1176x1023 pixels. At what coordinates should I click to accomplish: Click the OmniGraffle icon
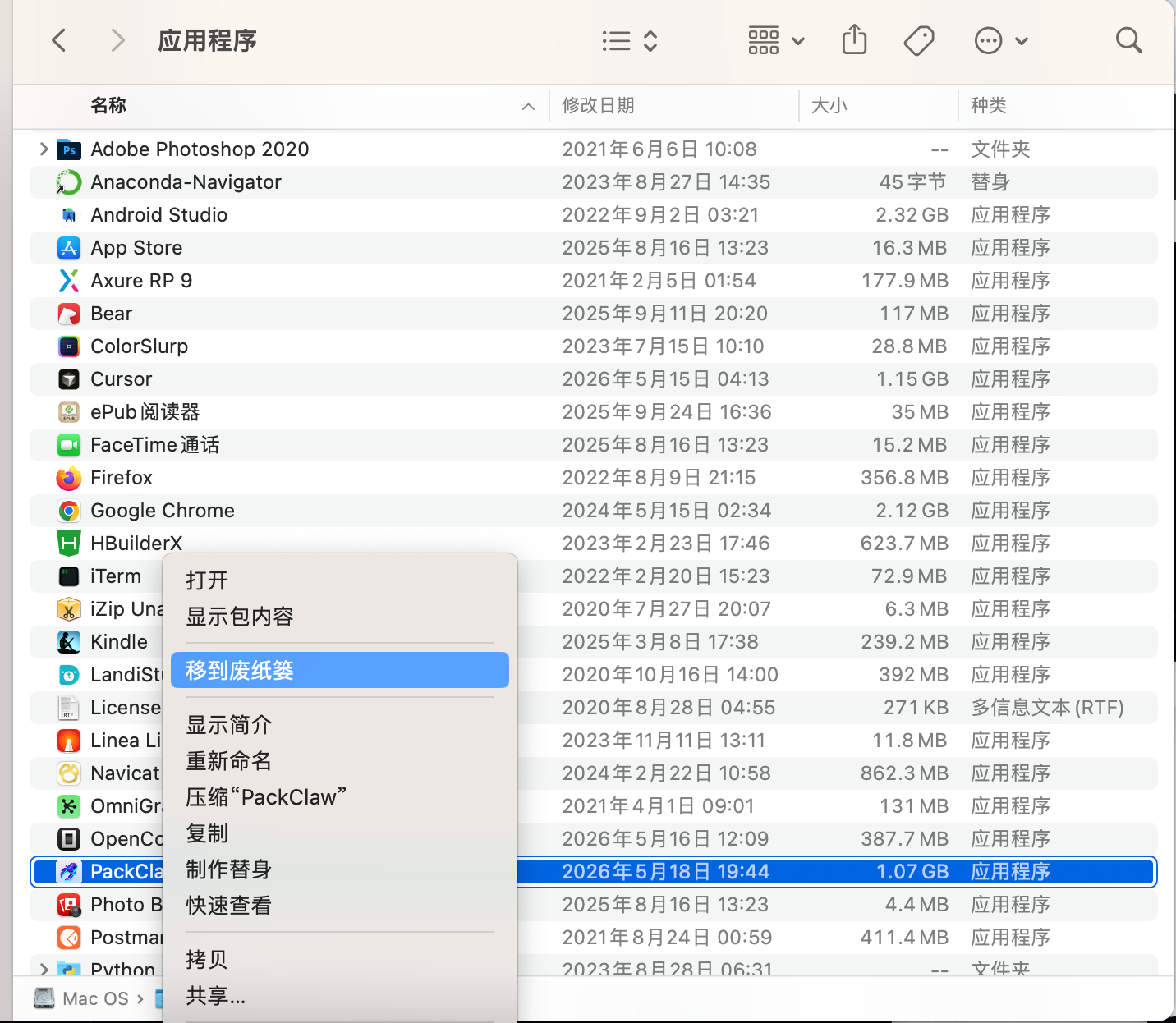(x=69, y=806)
